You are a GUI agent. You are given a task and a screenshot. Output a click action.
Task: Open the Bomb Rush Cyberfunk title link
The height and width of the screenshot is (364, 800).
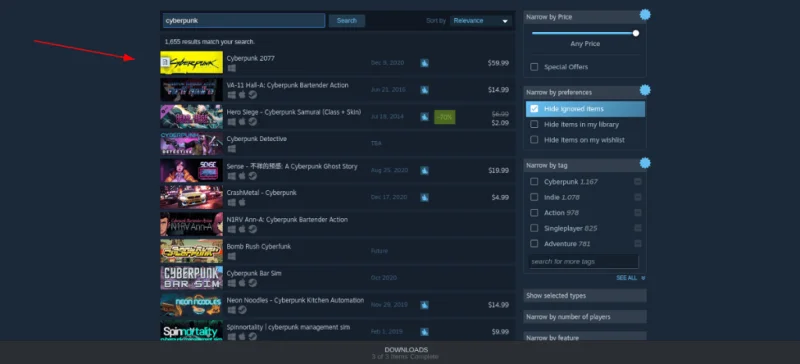pyautogui.click(x=259, y=247)
